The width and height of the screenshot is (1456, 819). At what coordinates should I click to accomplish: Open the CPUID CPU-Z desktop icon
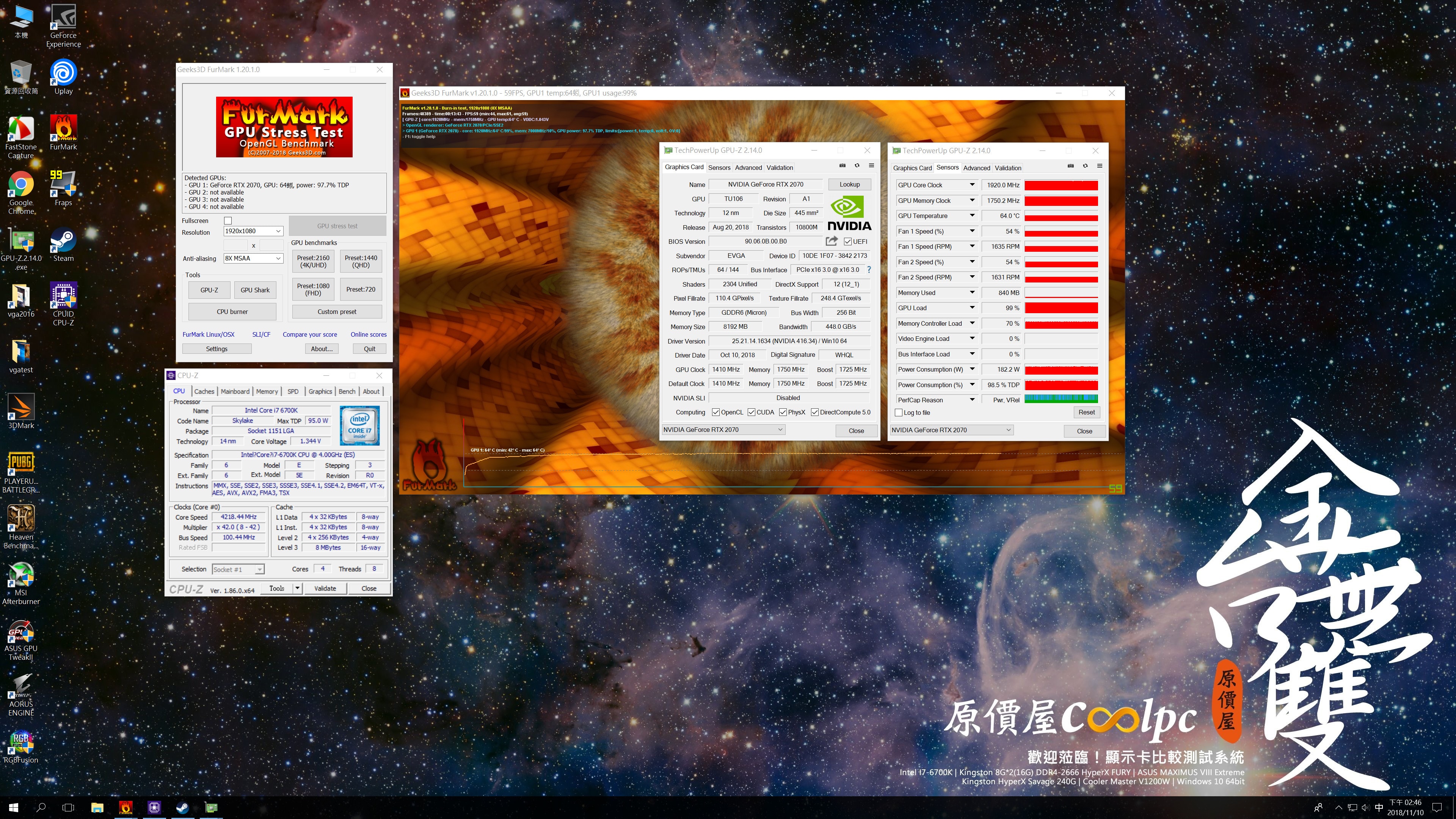pyautogui.click(x=63, y=304)
